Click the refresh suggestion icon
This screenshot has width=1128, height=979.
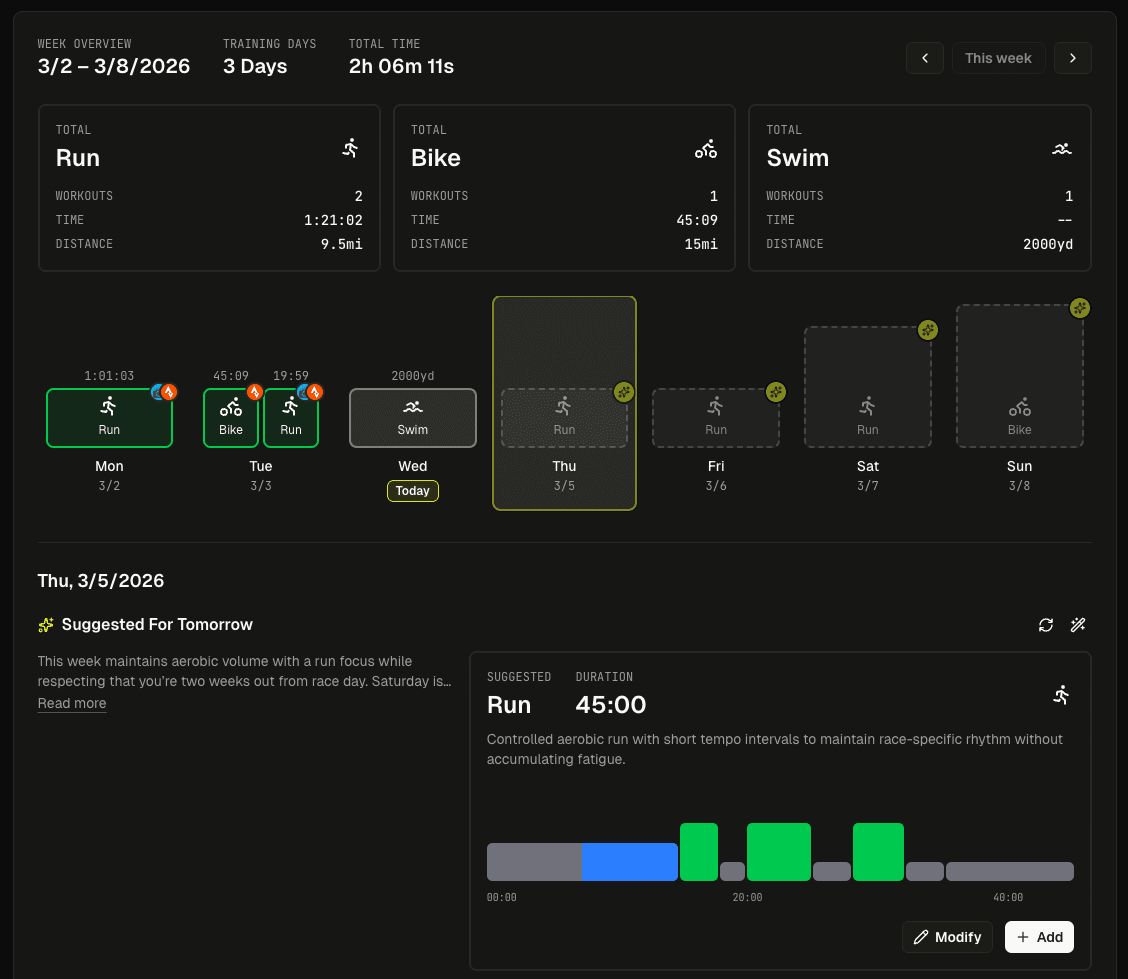point(1046,625)
